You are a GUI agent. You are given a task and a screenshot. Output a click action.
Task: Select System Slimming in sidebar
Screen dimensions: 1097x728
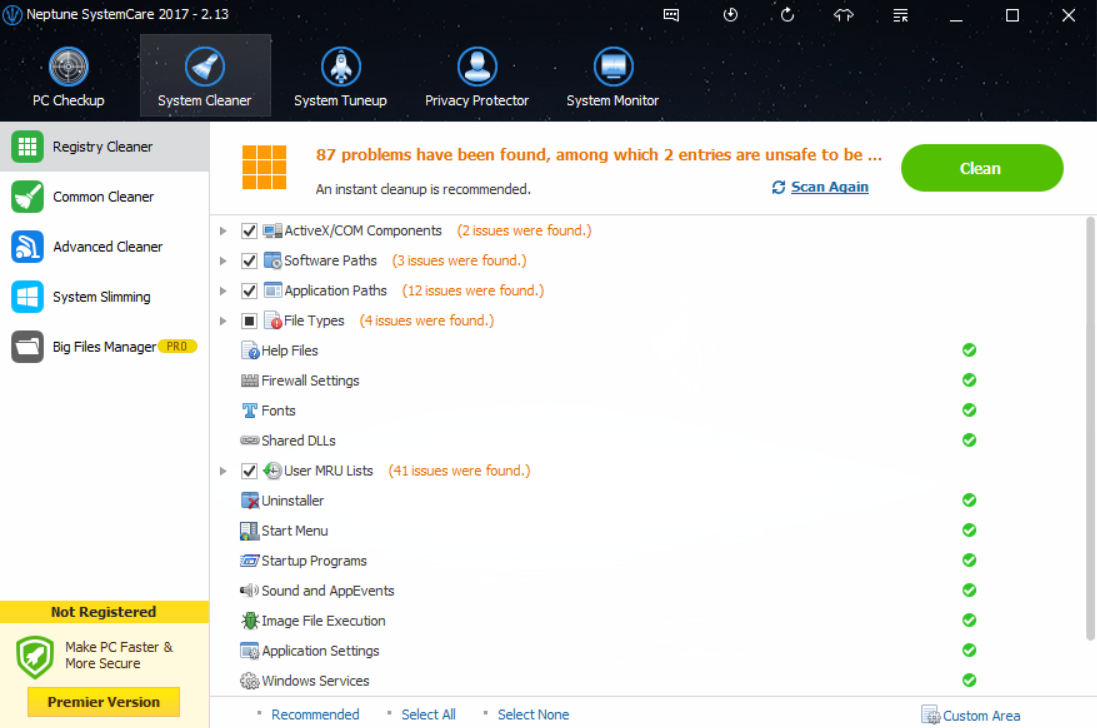click(x=104, y=297)
